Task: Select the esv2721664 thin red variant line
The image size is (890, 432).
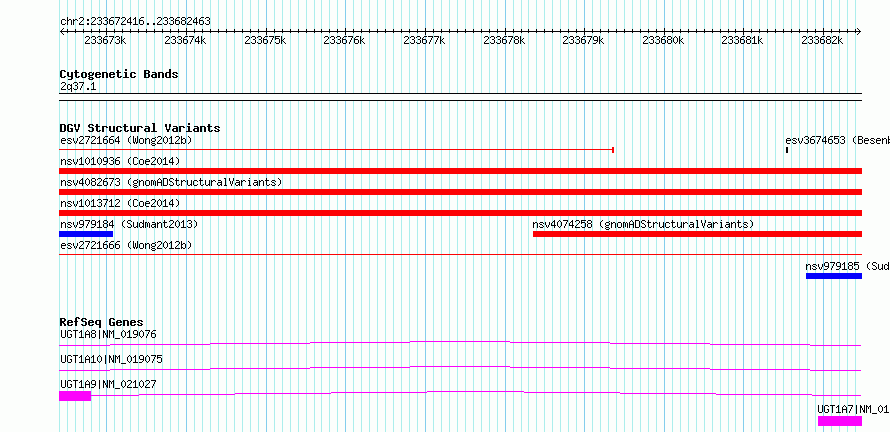Action: [x=337, y=150]
